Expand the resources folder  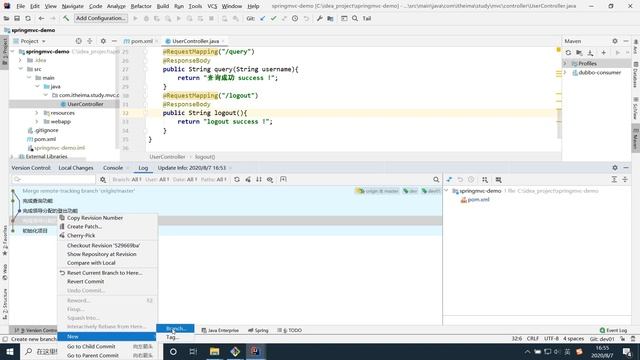(37, 113)
